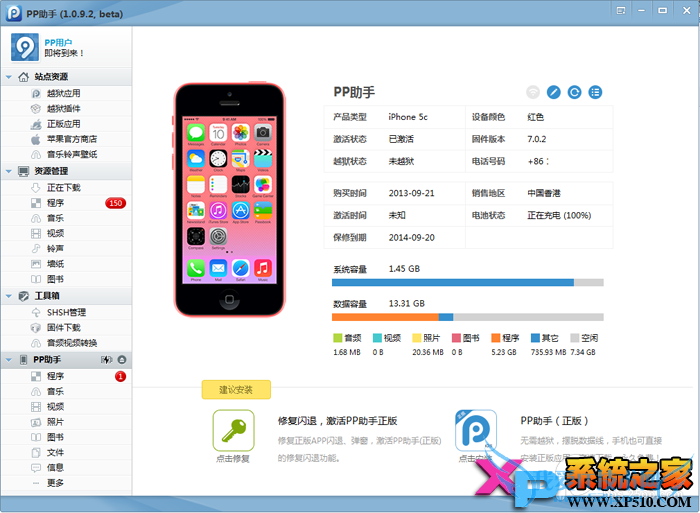Click the 购买时间 value 2013-09-21
This screenshot has width=700, height=513.
pyautogui.click(x=412, y=193)
